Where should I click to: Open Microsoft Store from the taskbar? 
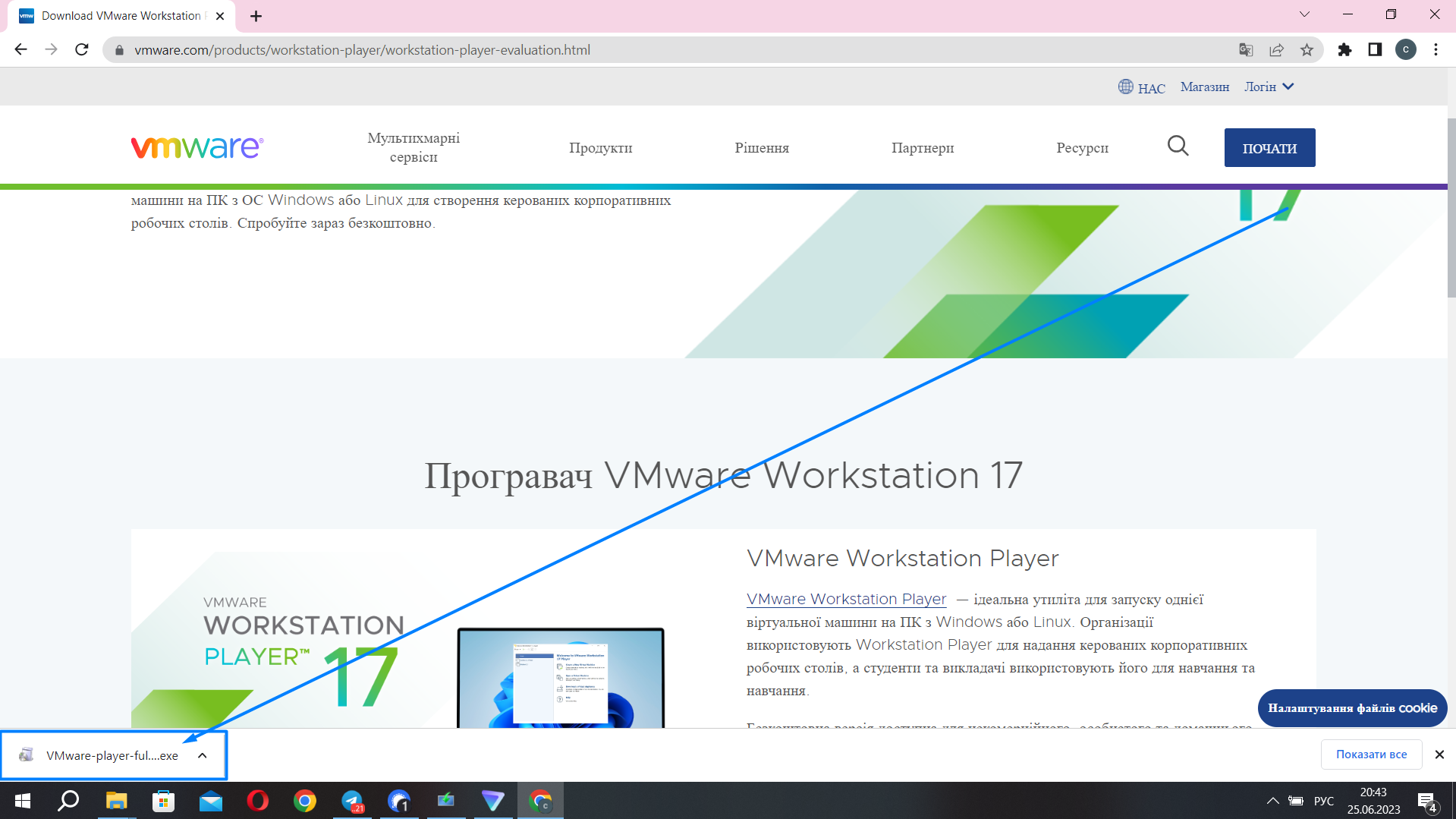pos(163,801)
